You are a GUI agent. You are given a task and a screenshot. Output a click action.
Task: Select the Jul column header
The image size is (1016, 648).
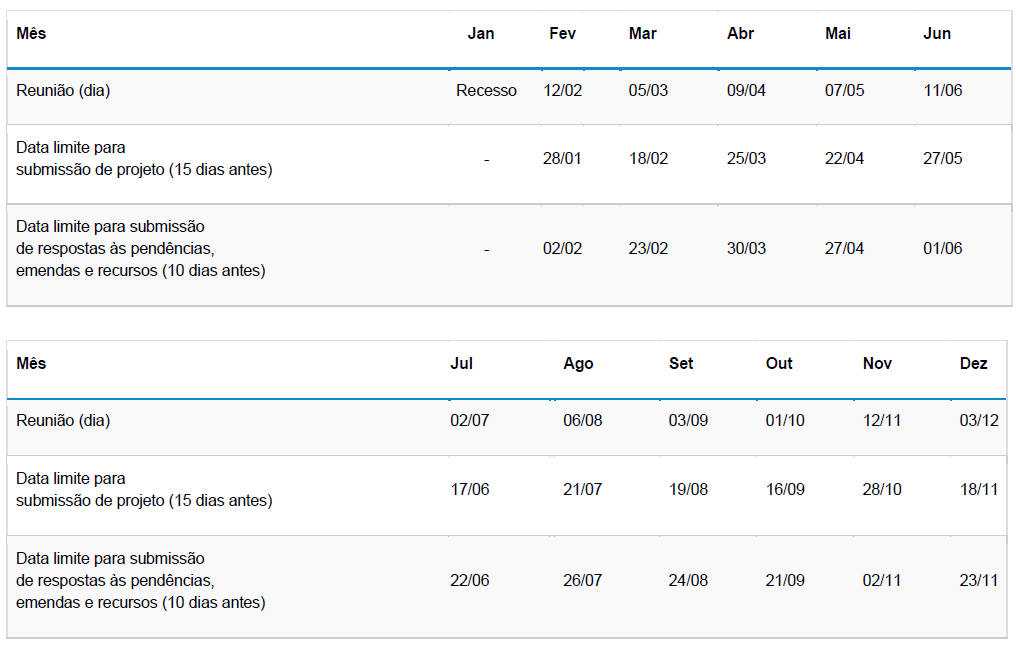pos(461,364)
